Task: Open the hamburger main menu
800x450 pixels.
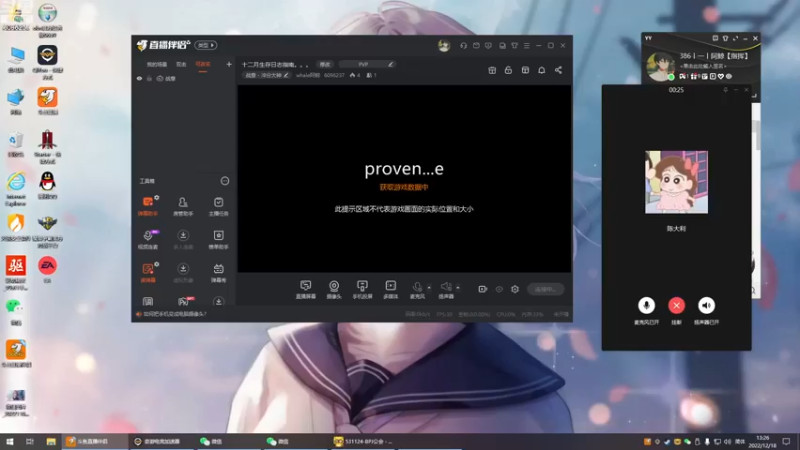Action: pos(527,45)
